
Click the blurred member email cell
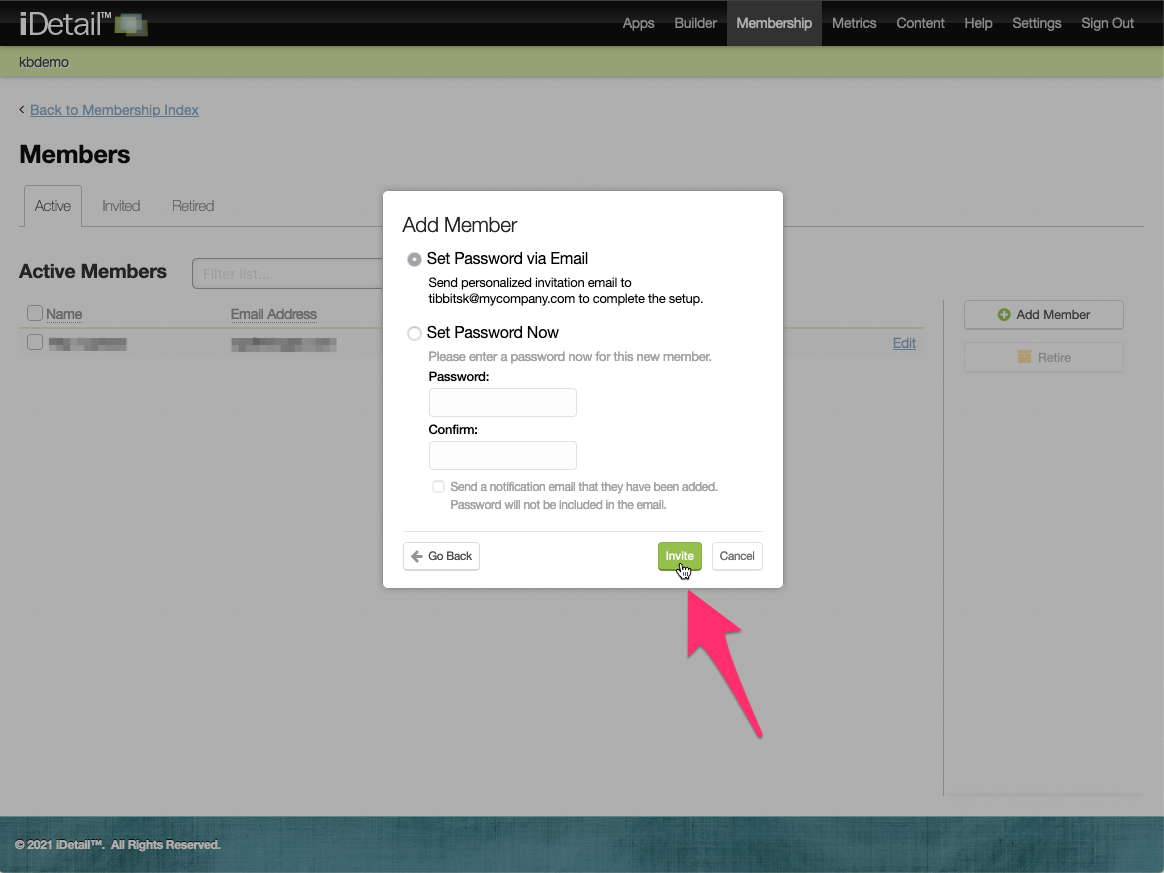click(x=284, y=343)
